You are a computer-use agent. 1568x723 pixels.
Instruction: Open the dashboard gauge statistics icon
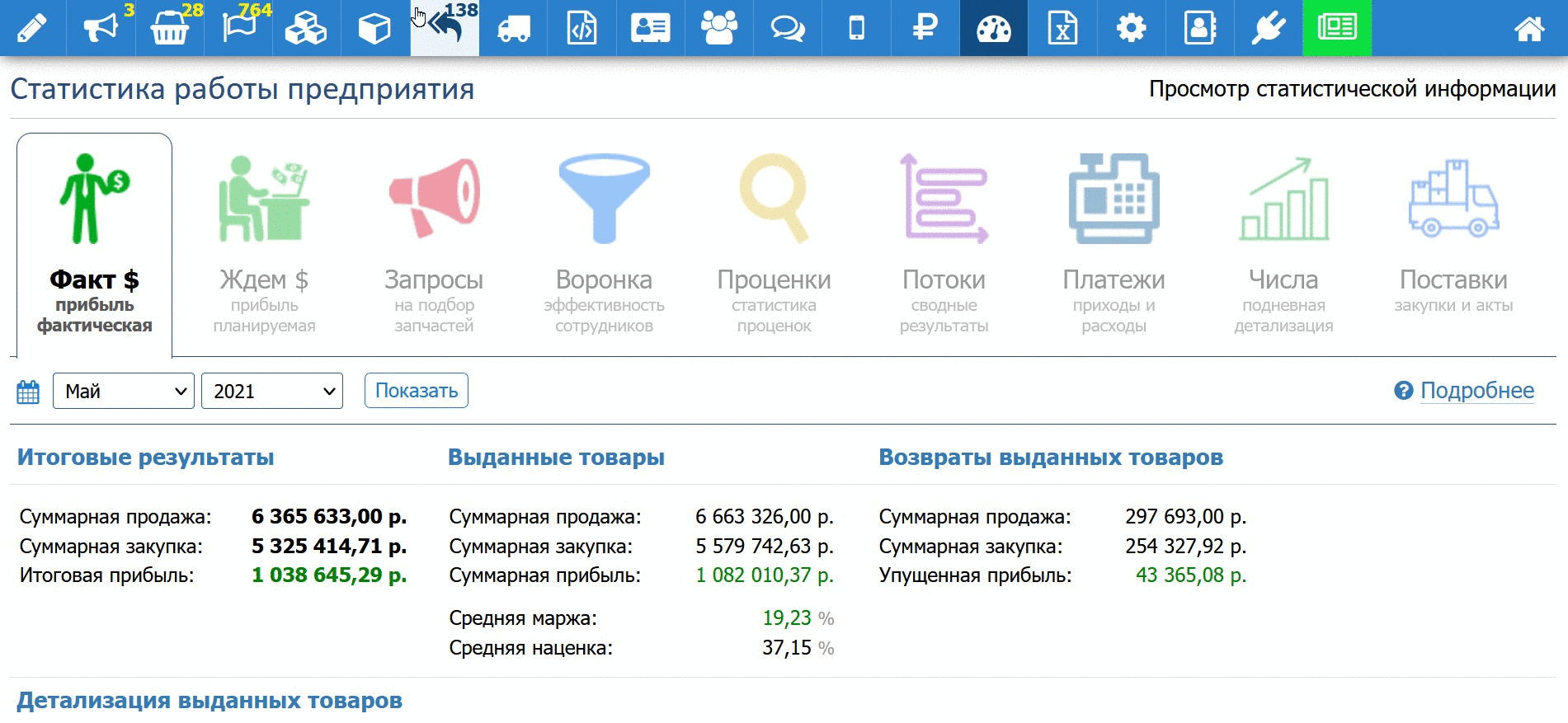[994, 28]
